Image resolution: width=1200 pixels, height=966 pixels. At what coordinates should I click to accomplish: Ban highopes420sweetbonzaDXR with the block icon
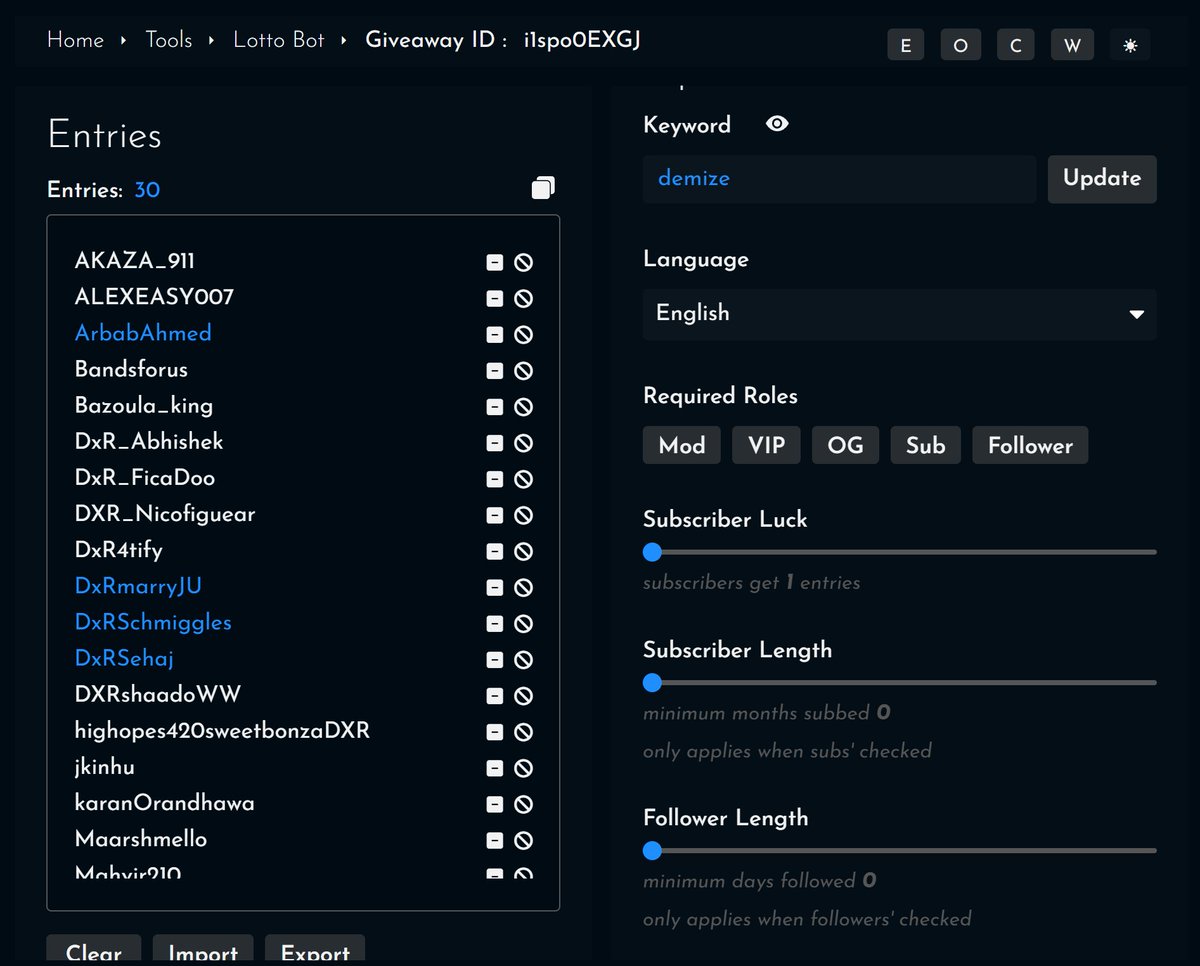click(x=523, y=732)
